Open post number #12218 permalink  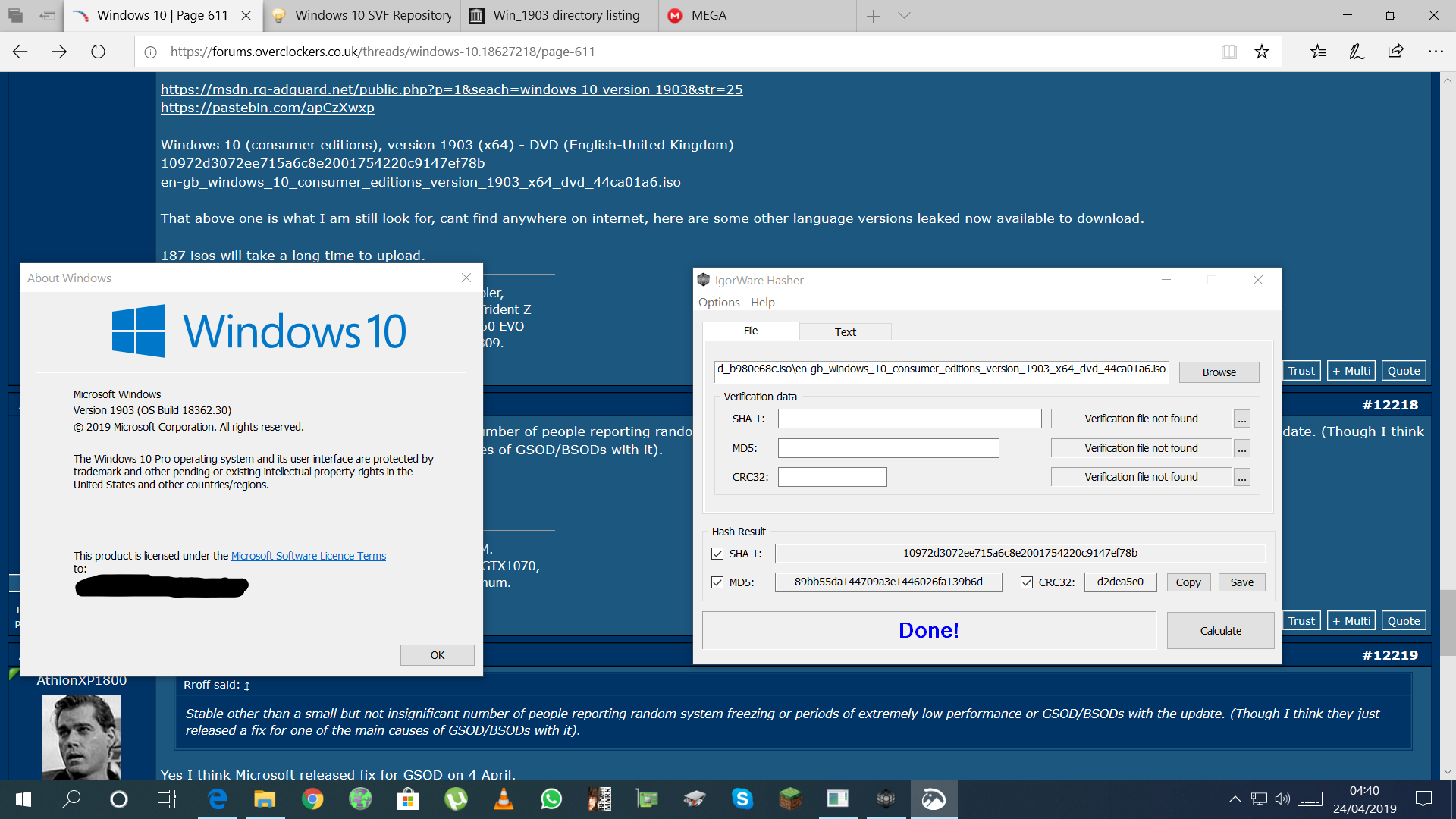tap(1390, 405)
